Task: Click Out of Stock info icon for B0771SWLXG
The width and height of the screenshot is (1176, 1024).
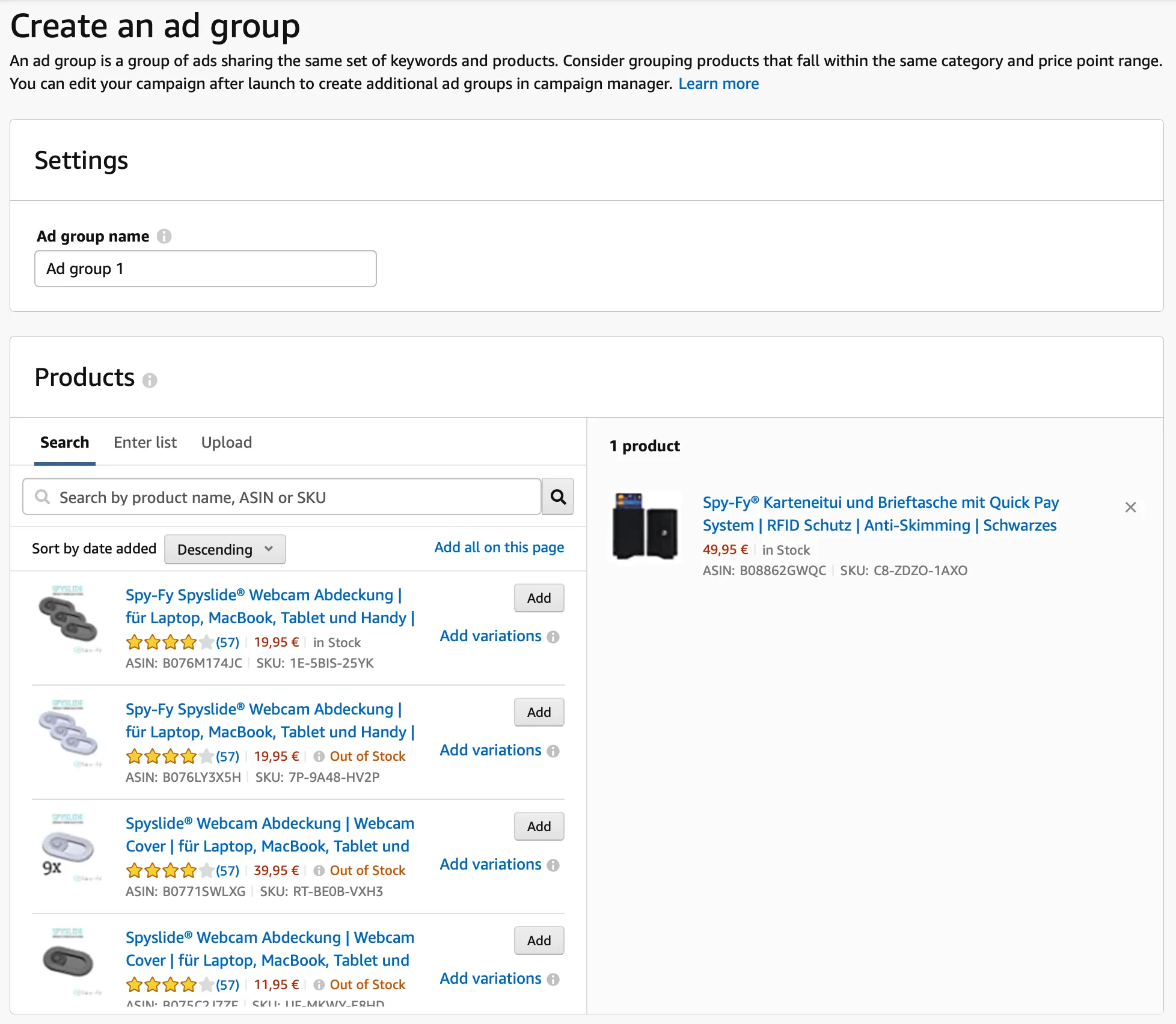Action: tap(319, 871)
